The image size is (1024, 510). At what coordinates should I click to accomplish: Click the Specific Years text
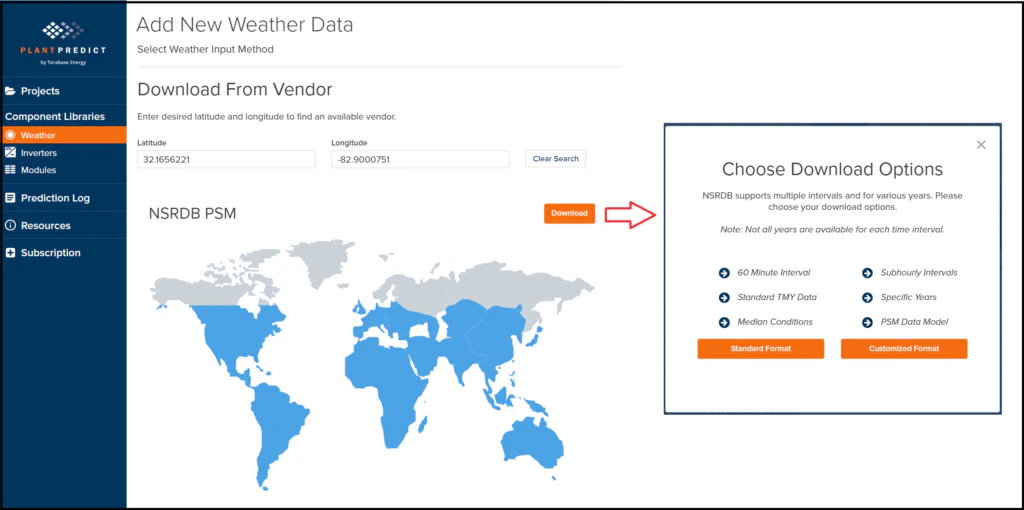(x=908, y=298)
